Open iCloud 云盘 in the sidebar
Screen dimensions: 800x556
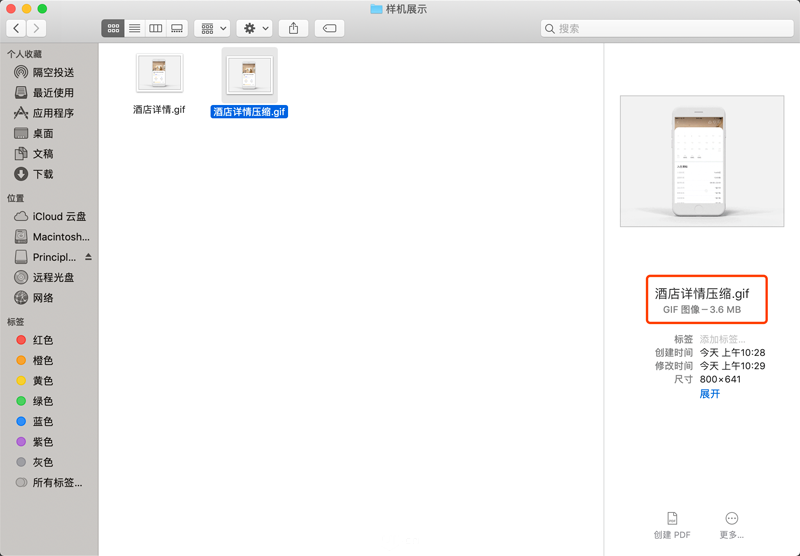point(49,216)
